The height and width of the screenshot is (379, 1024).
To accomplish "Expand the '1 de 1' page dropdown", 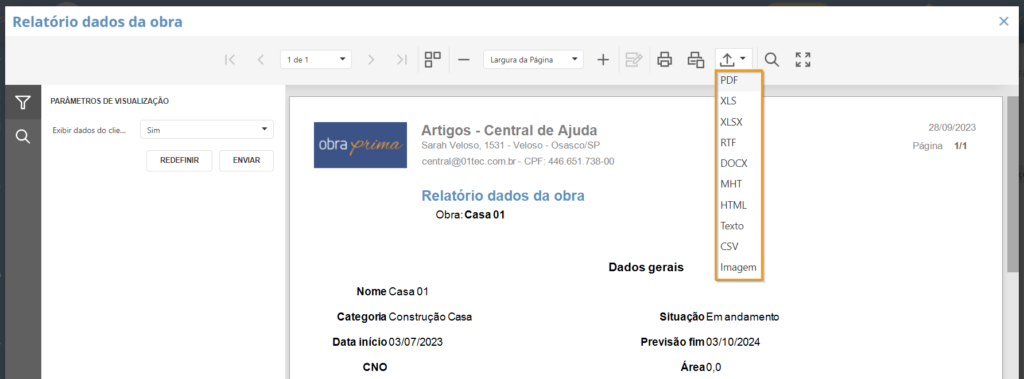I will tap(316, 59).
